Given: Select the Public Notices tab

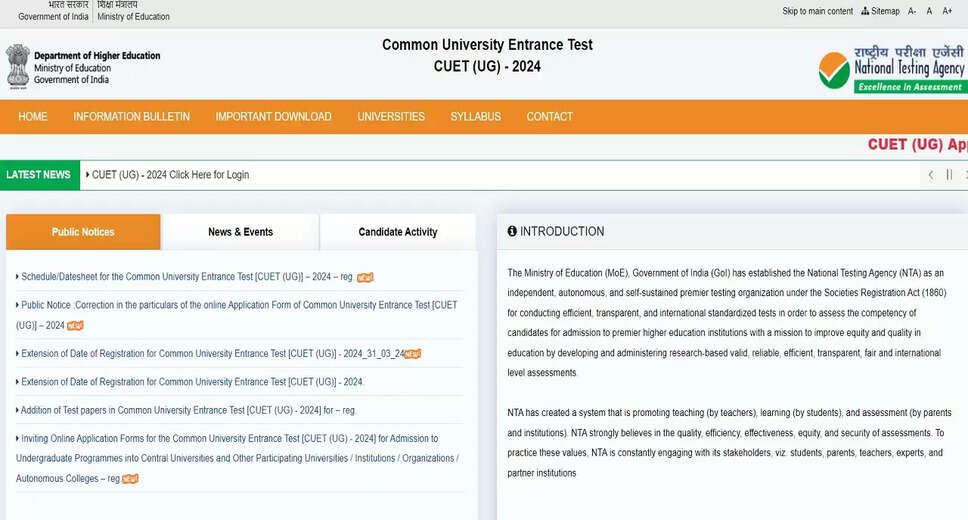Looking at the screenshot, I should coord(83,232).
